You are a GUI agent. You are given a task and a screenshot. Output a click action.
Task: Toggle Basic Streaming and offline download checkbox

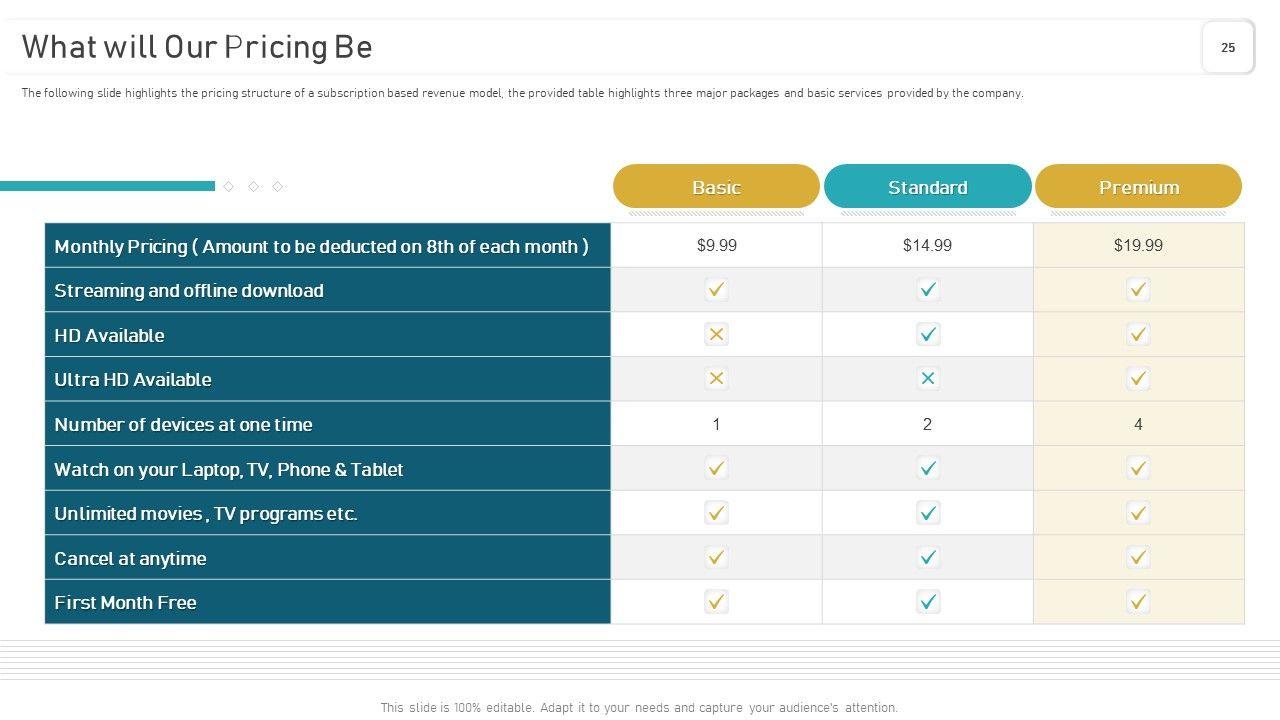coord(716,290)
